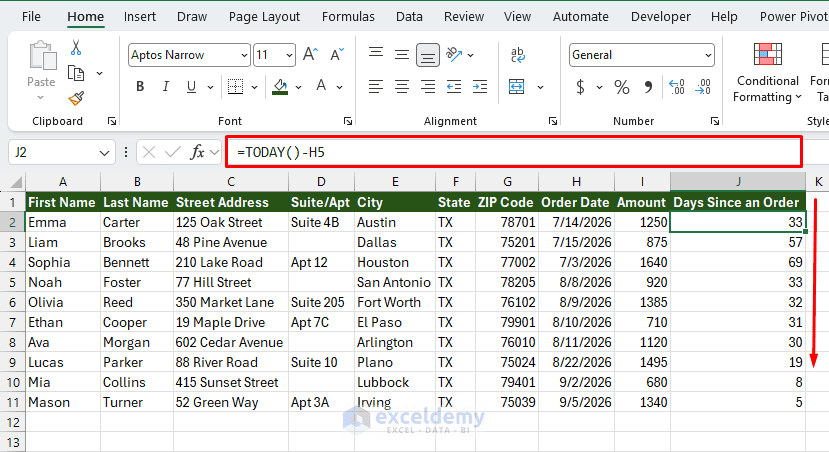Screen dimensions: 829x452
Task: Decrease indent
Action: tap(454, 86)
